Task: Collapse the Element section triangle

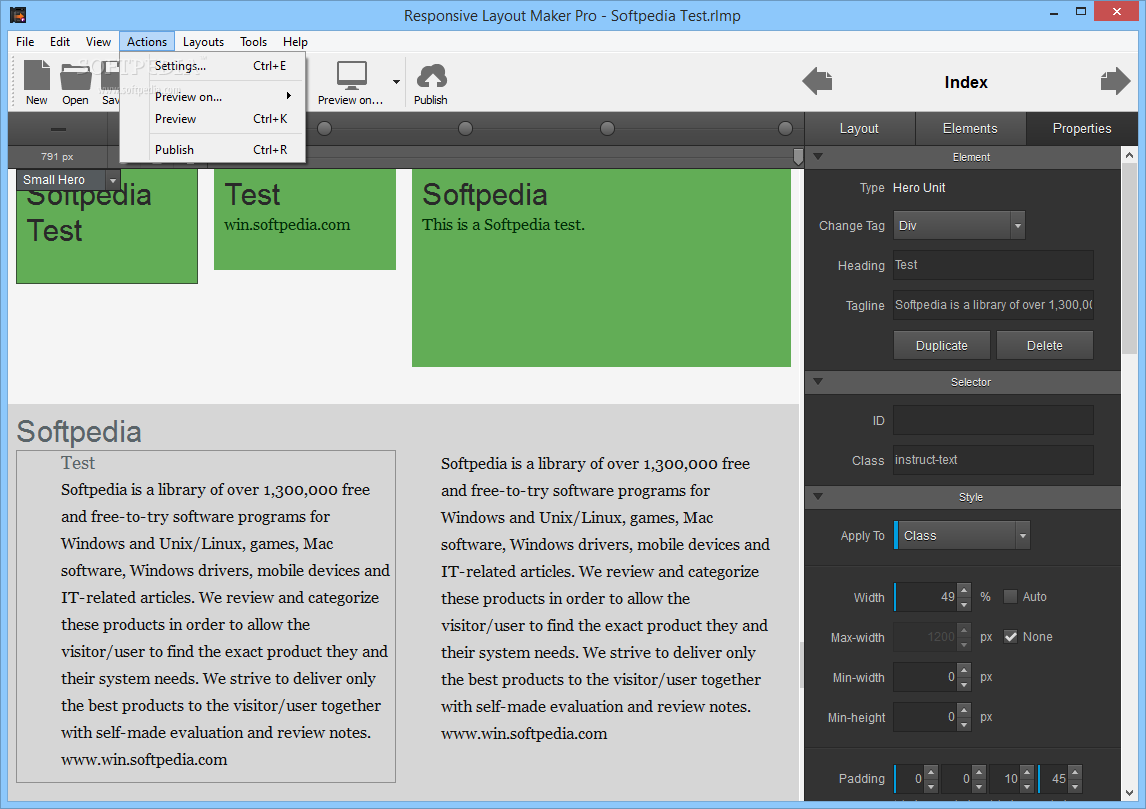Action: [818, 156]
